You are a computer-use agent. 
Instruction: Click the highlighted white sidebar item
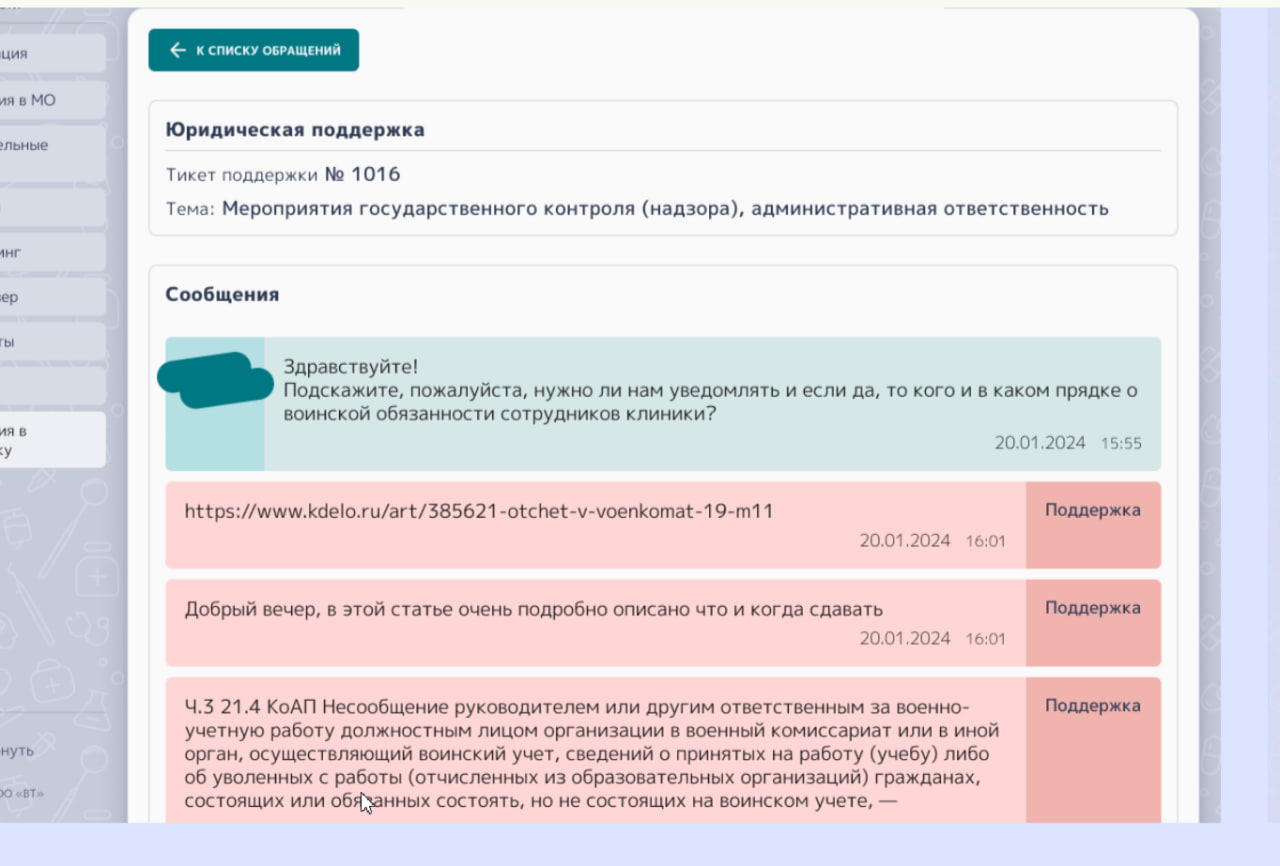52,440
